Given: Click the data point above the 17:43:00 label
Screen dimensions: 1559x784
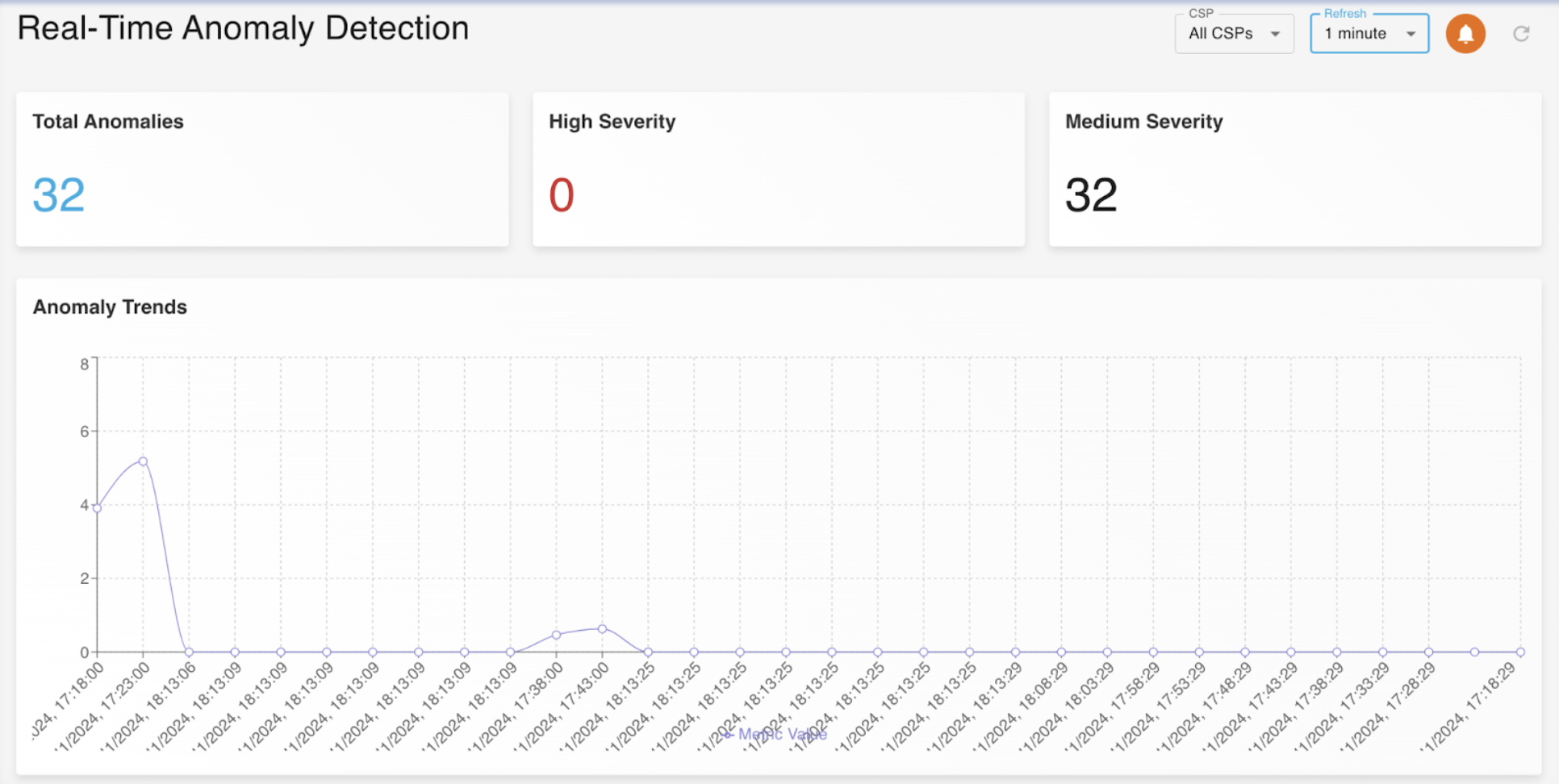Looking at the screenshot, I should [x=602, y=629].
